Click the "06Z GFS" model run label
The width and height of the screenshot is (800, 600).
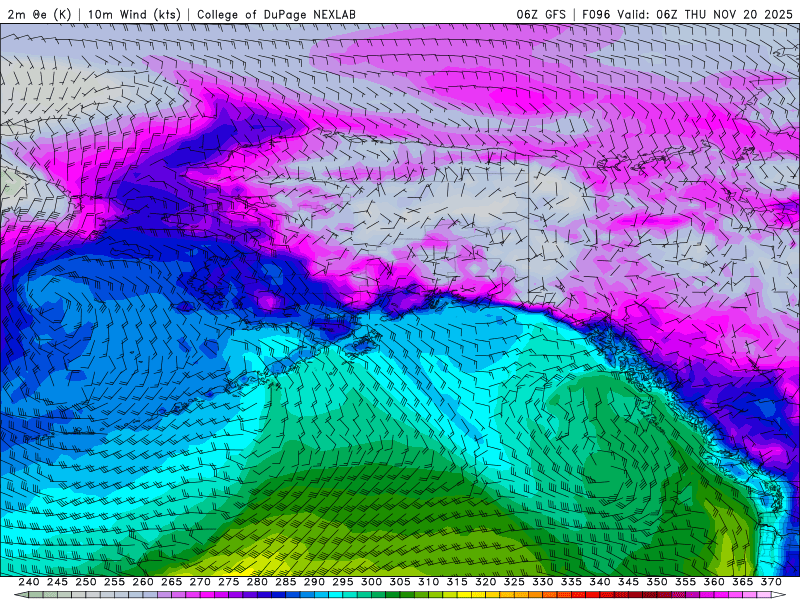pyautogui.click(x=541, y=14)
